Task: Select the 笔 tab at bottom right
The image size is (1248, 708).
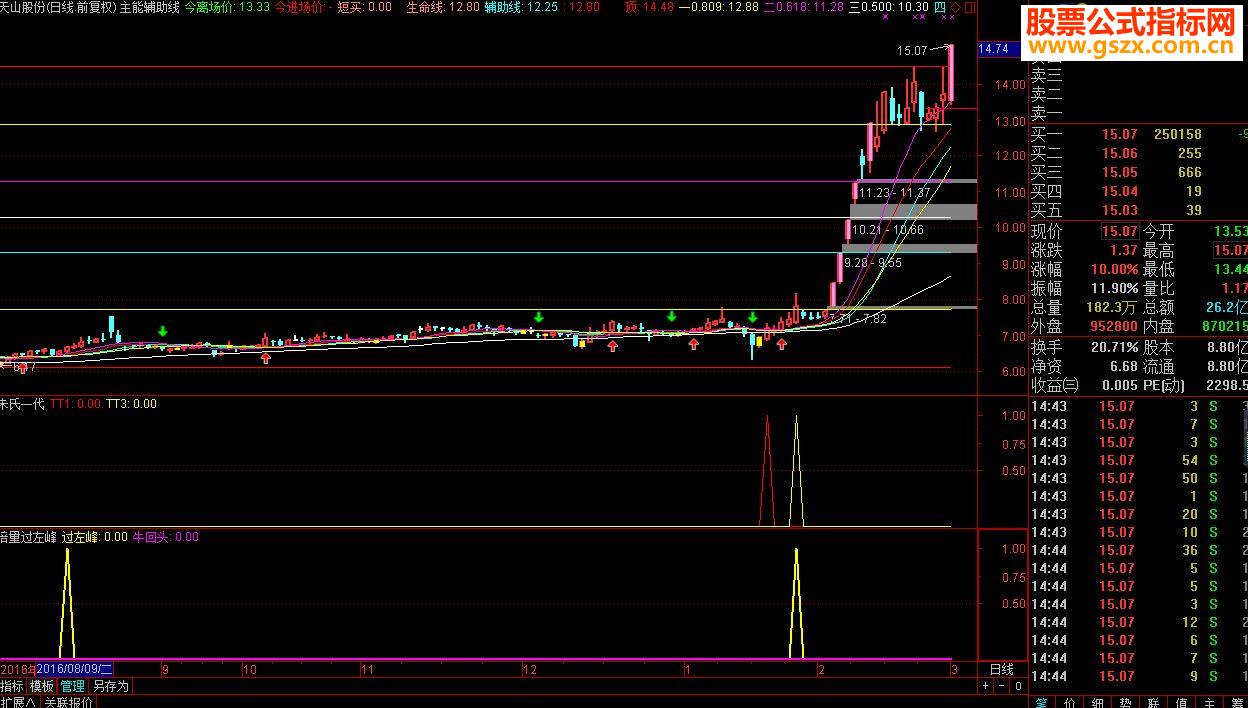Action: [1042, 702]
